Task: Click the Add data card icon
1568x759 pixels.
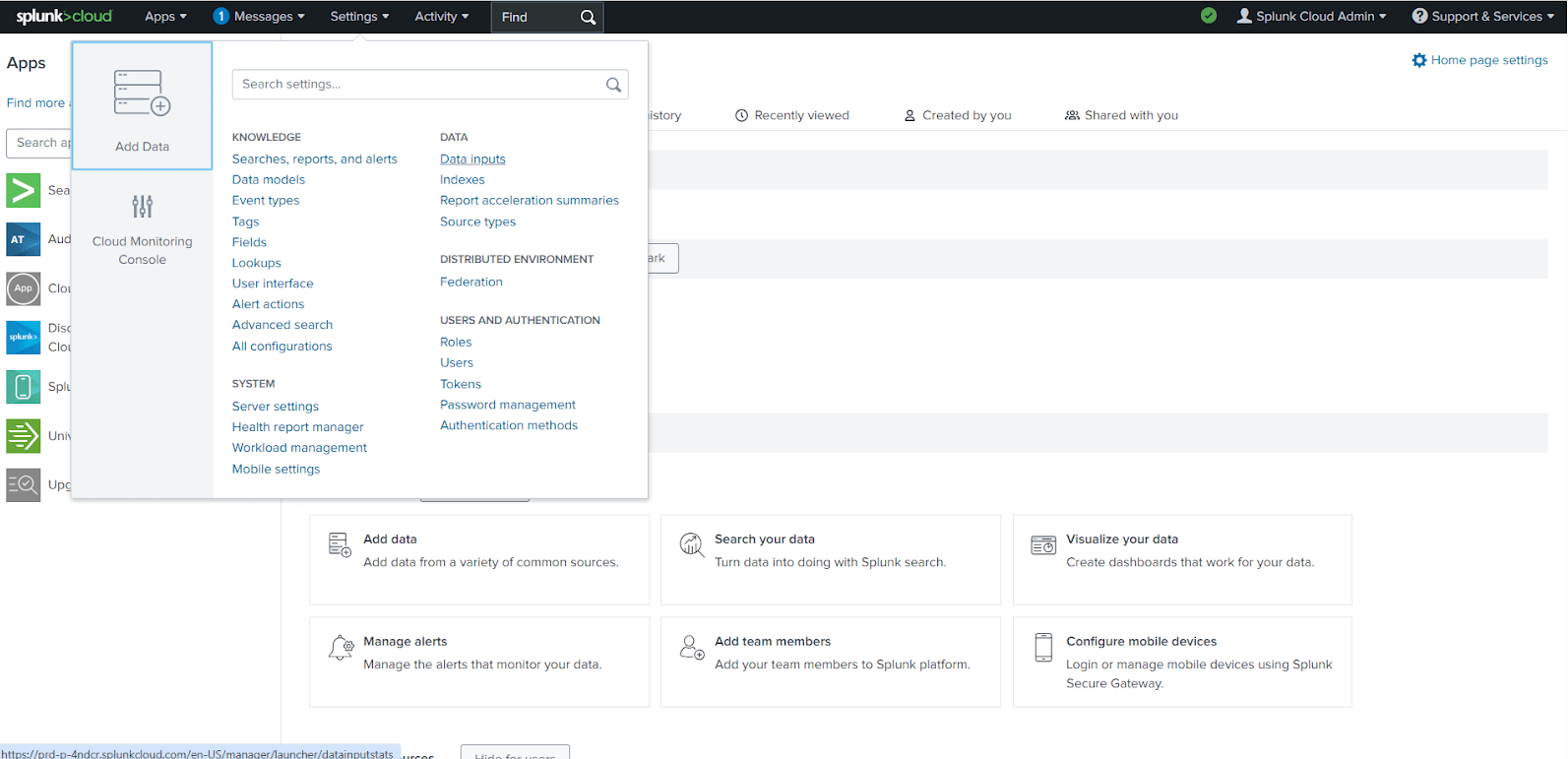Action: click(x=340, y=544)
